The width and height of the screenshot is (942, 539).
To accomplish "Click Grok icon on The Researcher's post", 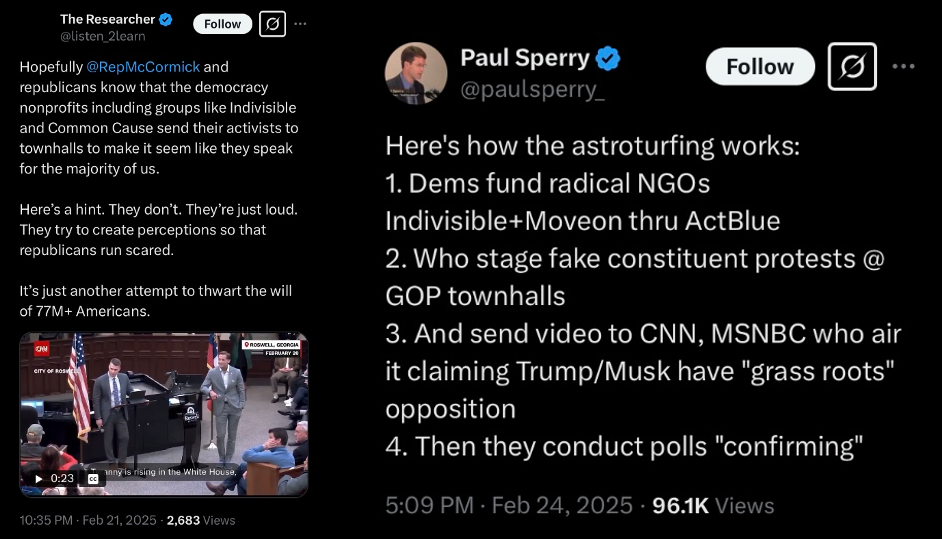I will [x=273, y=24].
